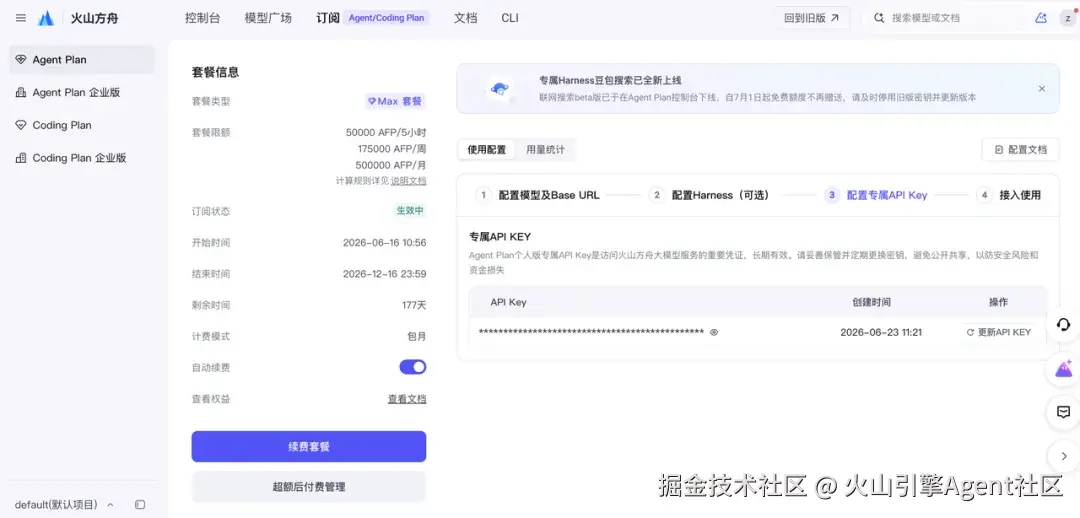
Task: Reveal the API key with the eye icon
Action: [714, 333]
